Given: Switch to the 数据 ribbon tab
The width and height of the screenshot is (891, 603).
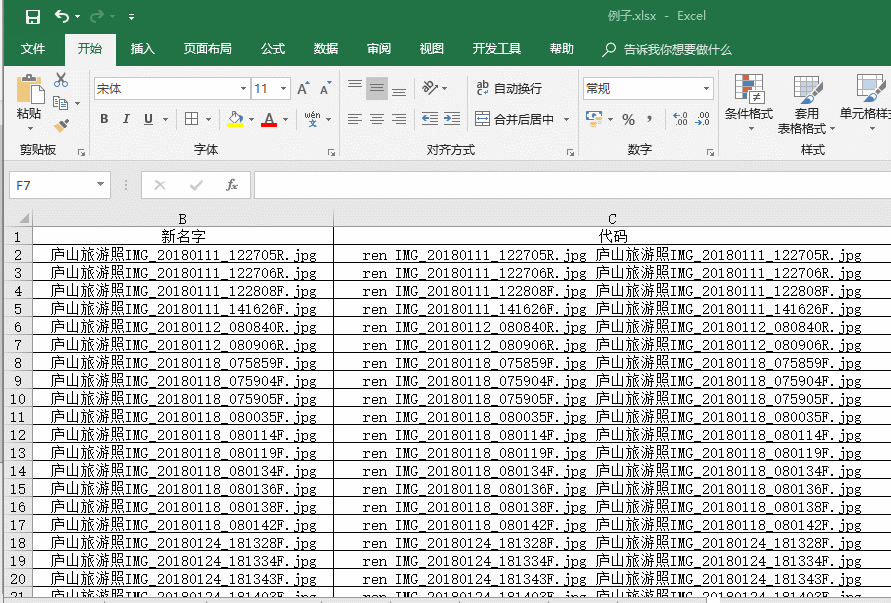Looking at the screenshot, I should (x=326, y=49).
